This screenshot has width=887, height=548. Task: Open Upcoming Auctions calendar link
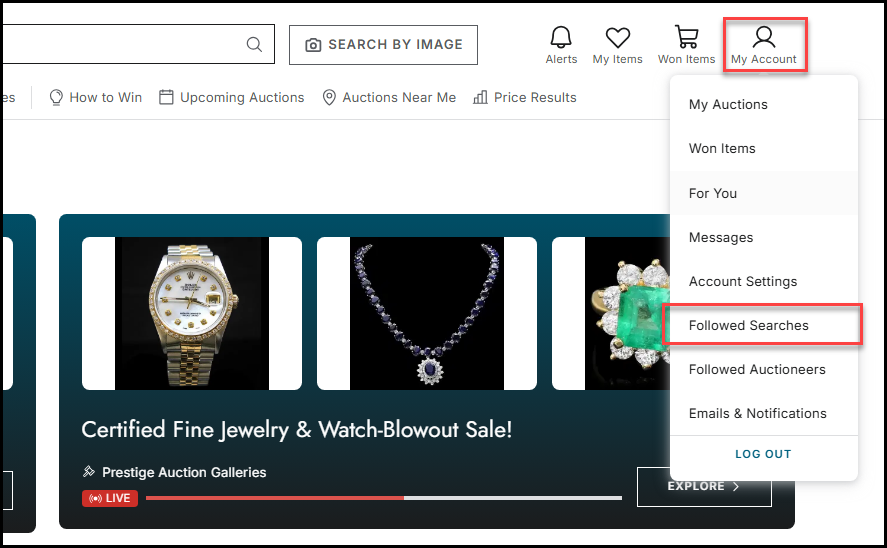[x=231, y=97]
